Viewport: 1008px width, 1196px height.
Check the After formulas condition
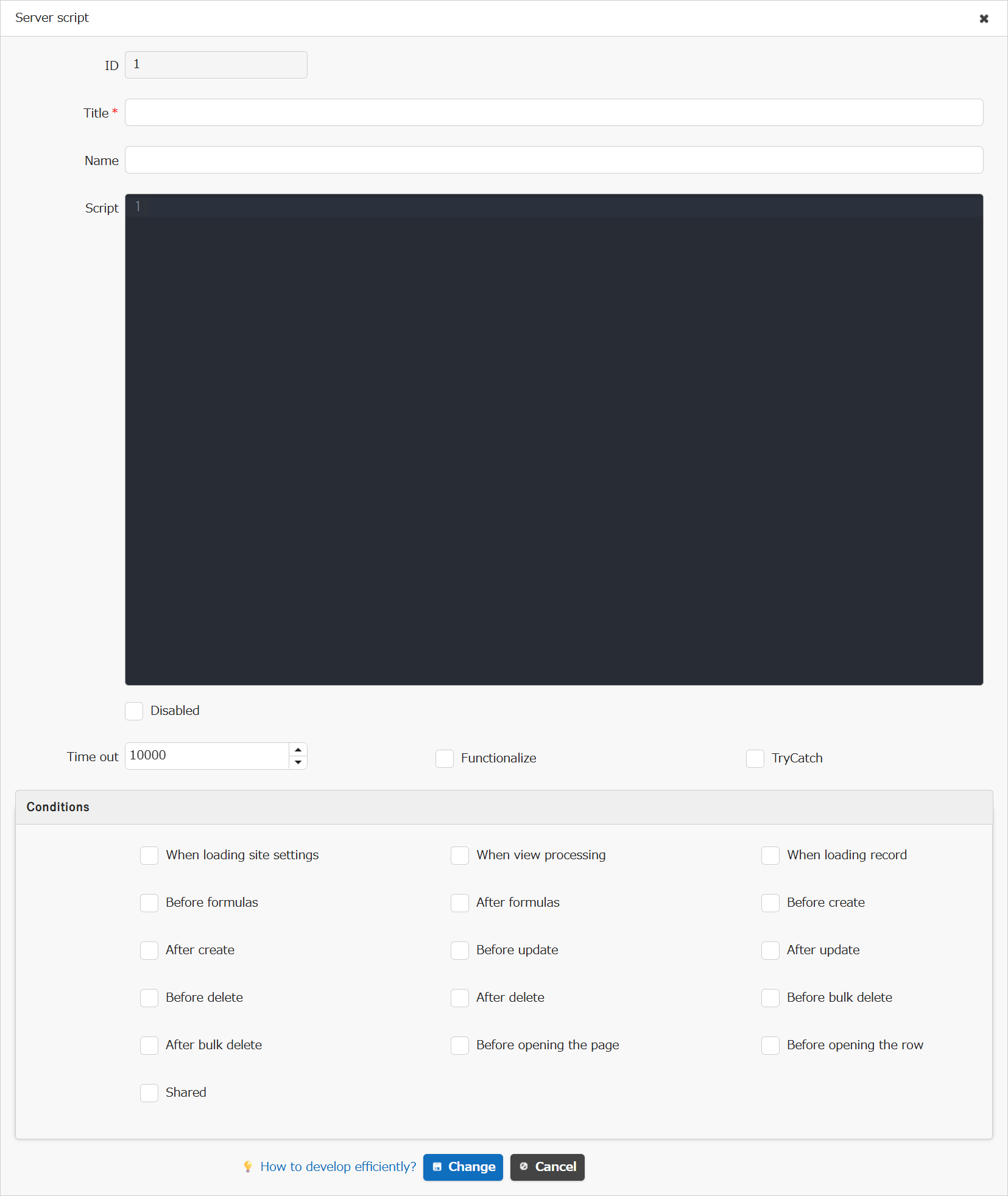click(x=460, y=903)
